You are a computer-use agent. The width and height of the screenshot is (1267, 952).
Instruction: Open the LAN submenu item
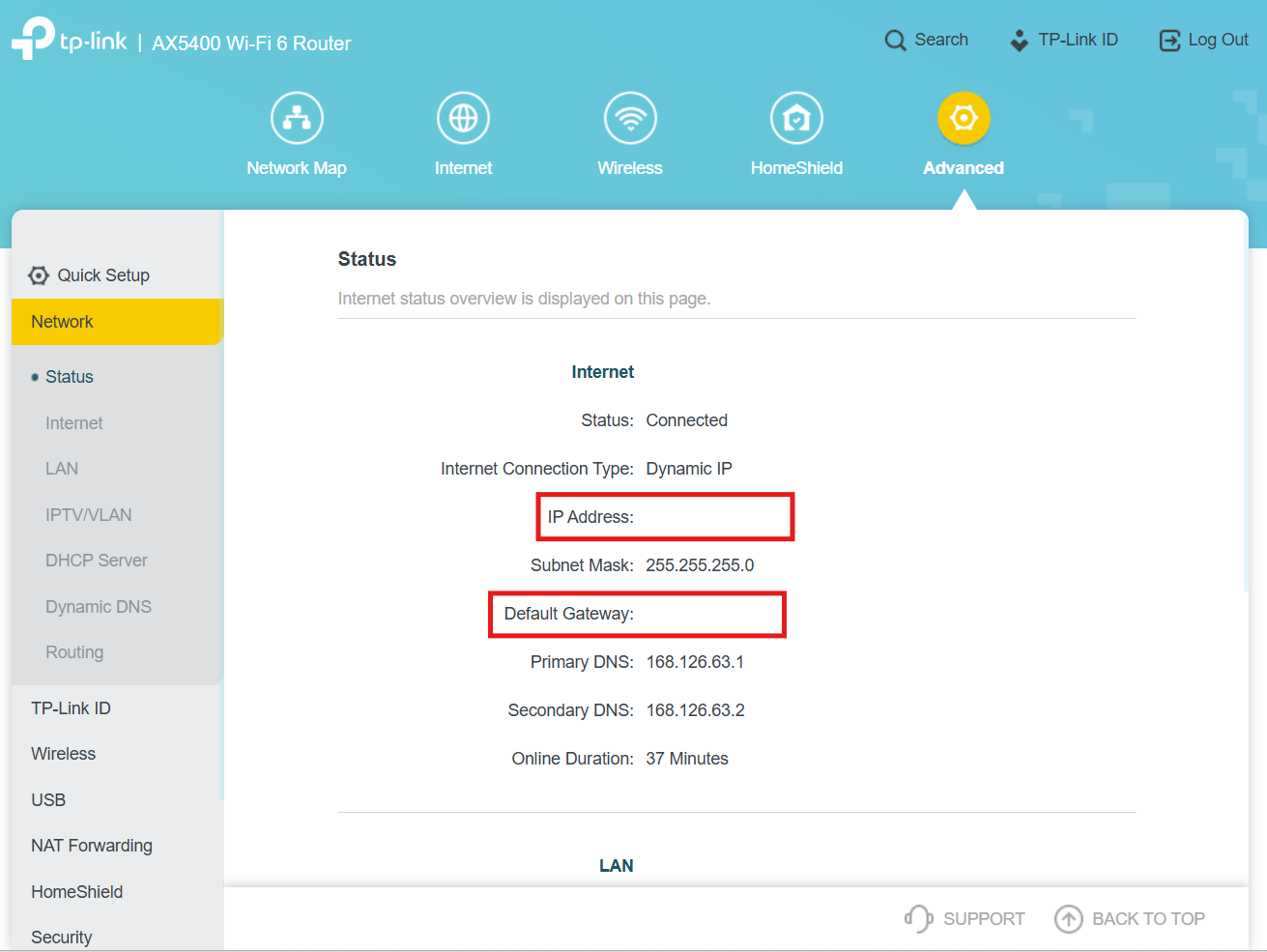pyautogui.click(x=62, y=469)
